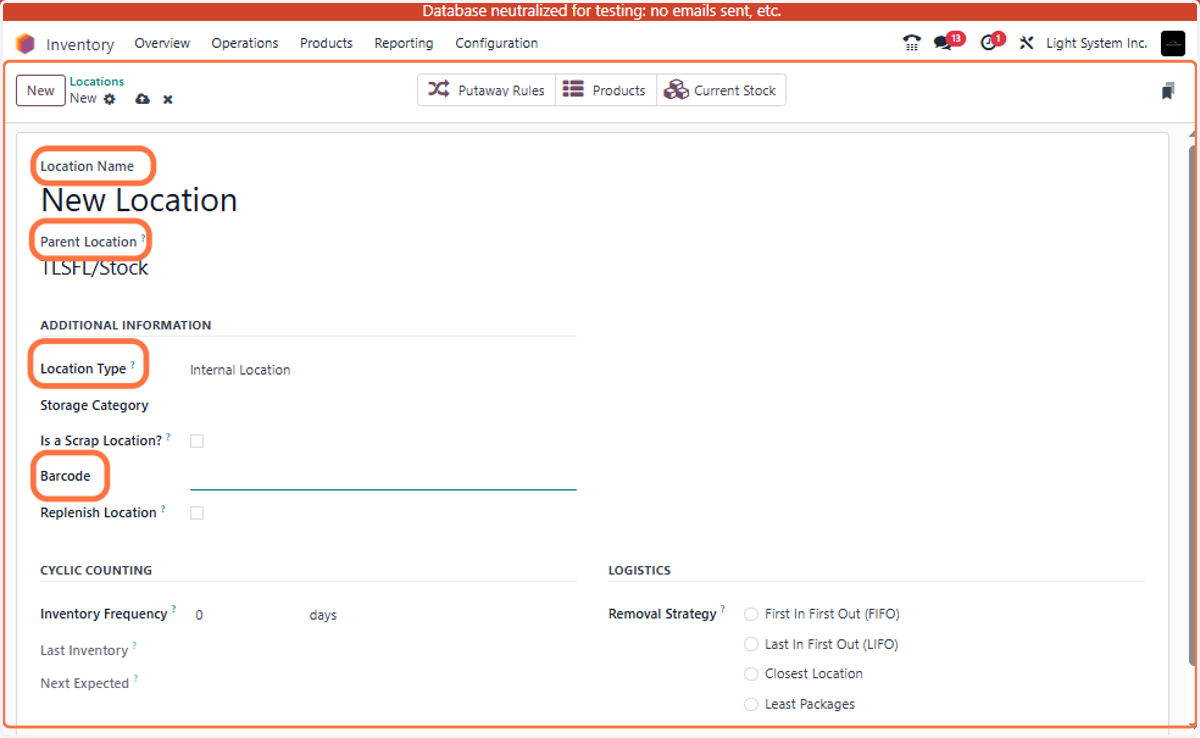1200x738 pixels.
Task: Click the Last Inventory label
Action: click(x=84, y=651)
